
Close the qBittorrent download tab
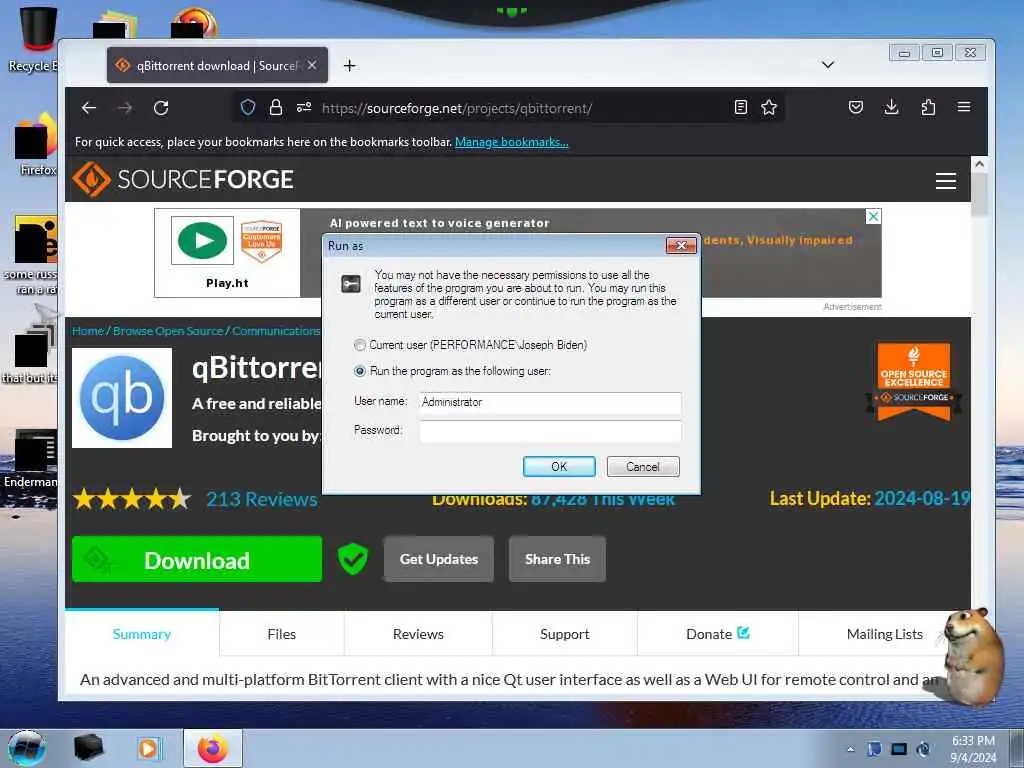pos(312,65)
